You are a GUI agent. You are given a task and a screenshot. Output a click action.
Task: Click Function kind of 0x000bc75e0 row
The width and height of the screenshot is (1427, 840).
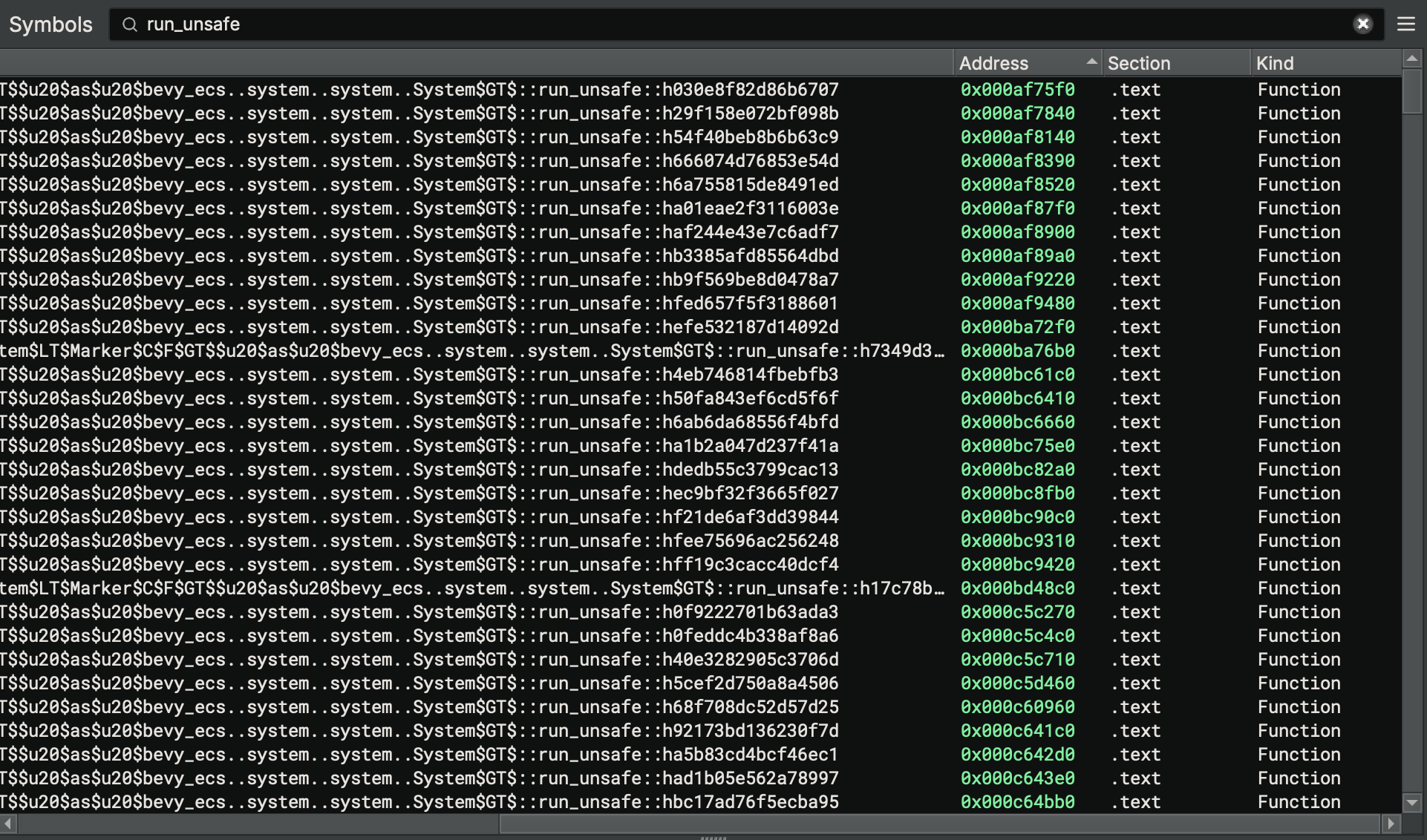(x=1299, y=446)
